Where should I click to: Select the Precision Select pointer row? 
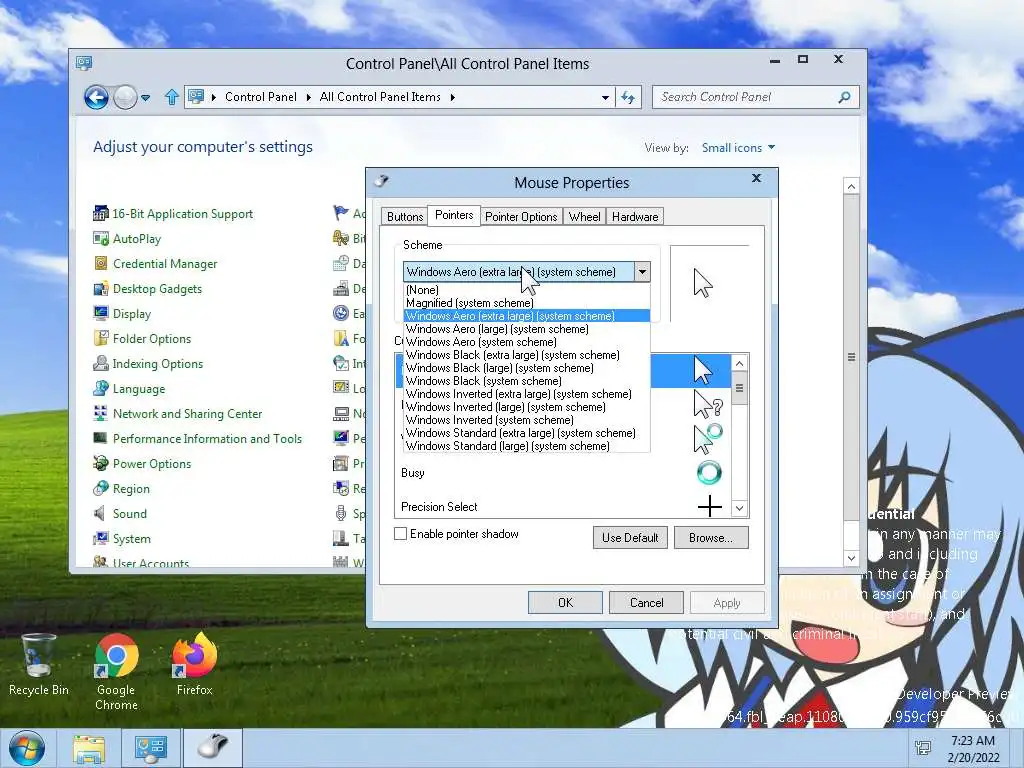[563, 507]
